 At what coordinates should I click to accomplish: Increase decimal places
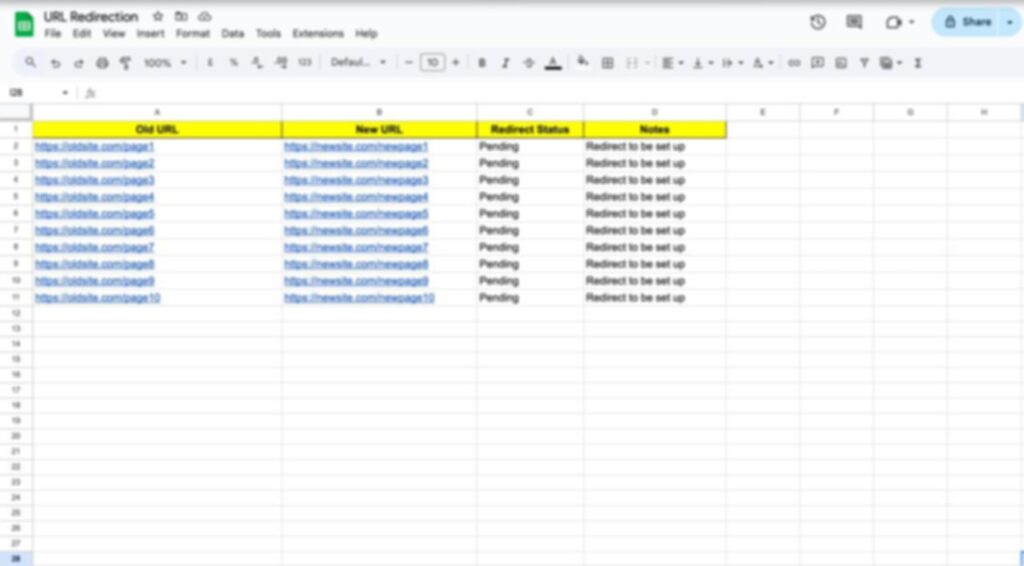pyautogui.click(x=281, y=63)
